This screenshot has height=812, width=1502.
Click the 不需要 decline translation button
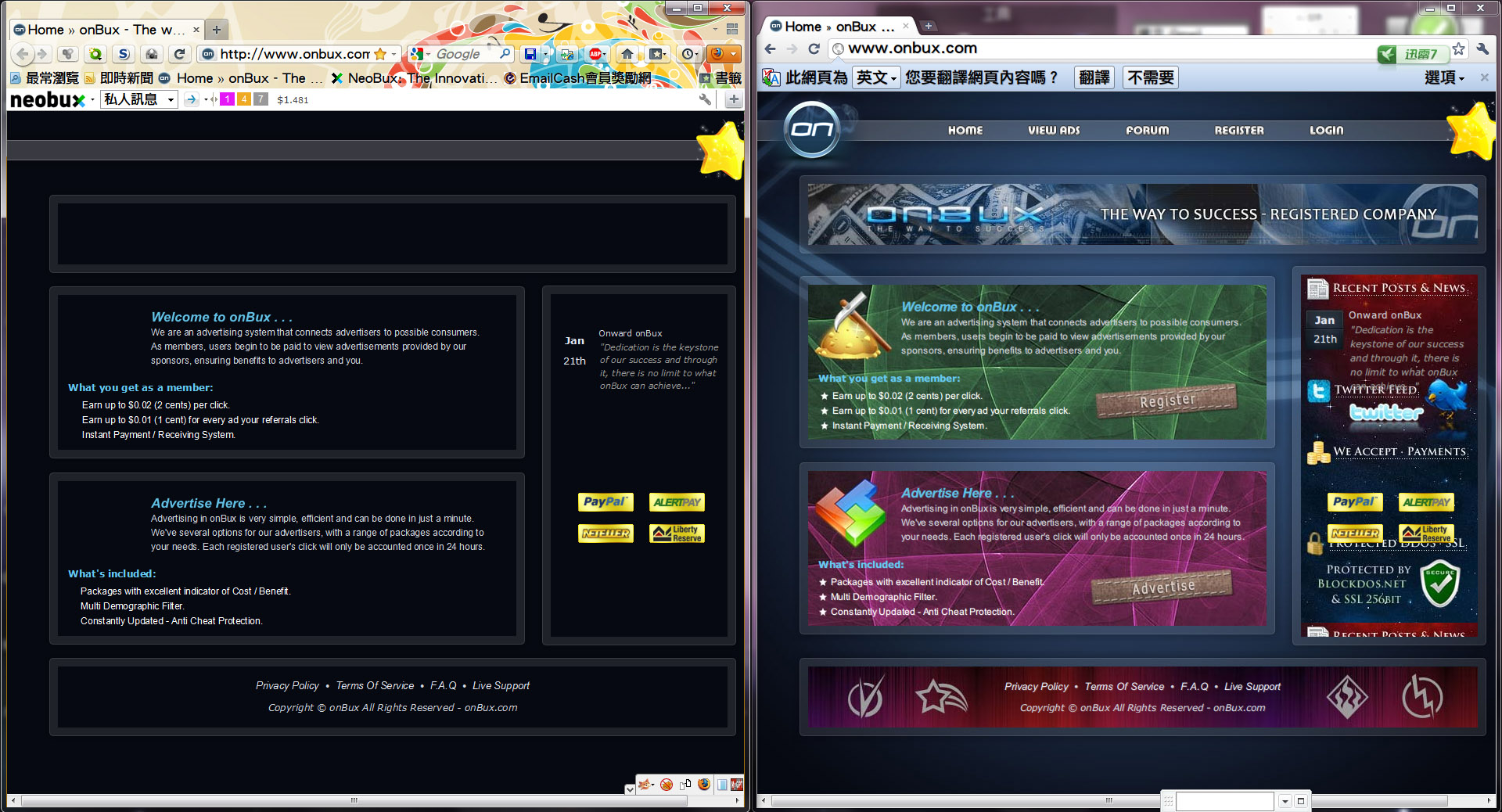(1151, 77)
